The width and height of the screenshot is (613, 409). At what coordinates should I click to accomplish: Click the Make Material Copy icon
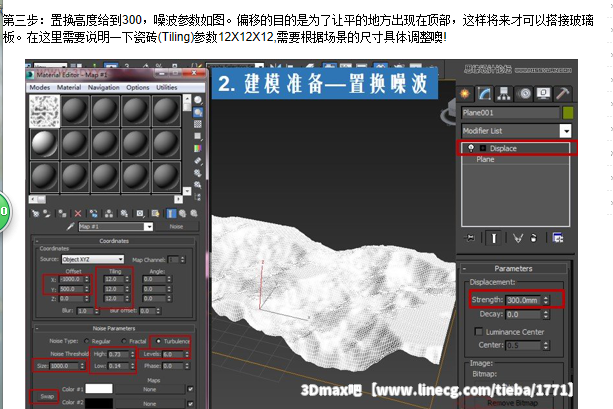[93, 213]
